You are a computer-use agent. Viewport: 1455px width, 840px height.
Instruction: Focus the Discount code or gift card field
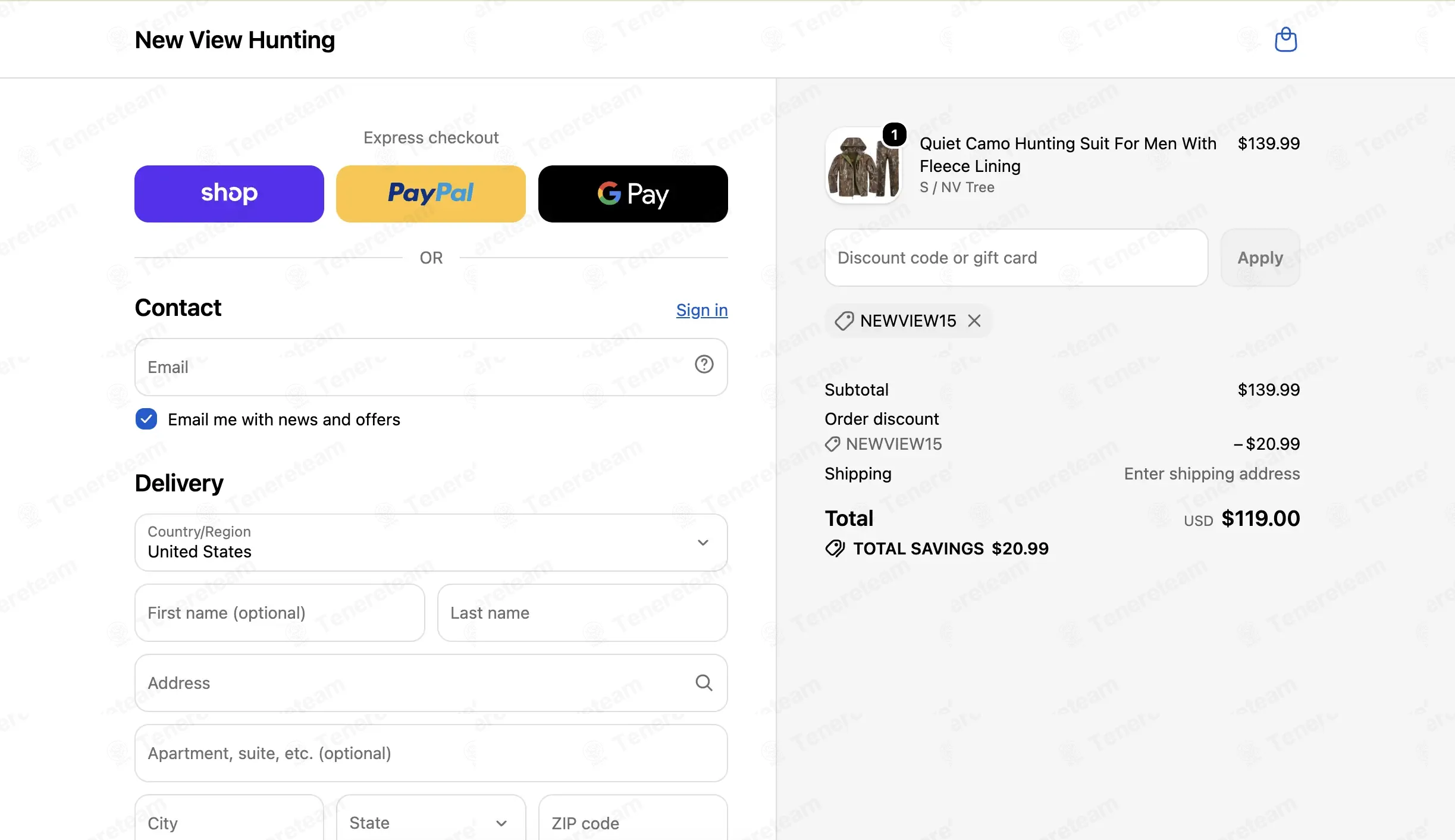[1016, 258]
